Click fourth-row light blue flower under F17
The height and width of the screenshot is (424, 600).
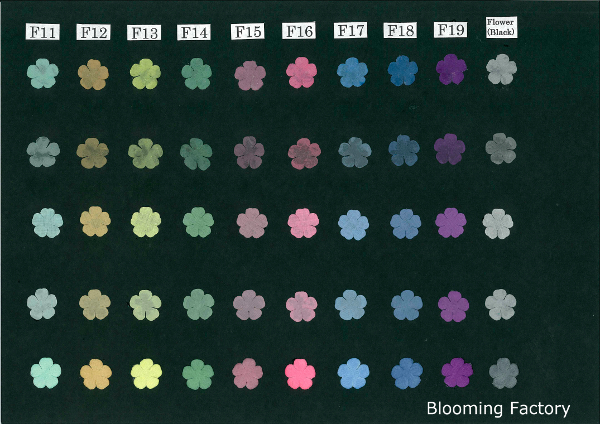[x=351, y=305]
